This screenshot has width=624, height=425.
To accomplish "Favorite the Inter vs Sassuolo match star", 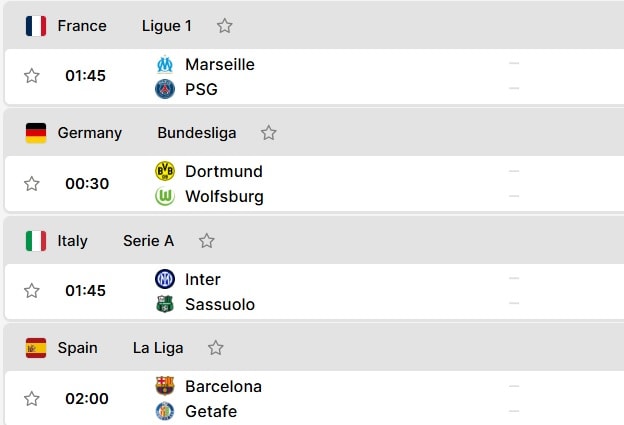I will (x=32, y=291).
